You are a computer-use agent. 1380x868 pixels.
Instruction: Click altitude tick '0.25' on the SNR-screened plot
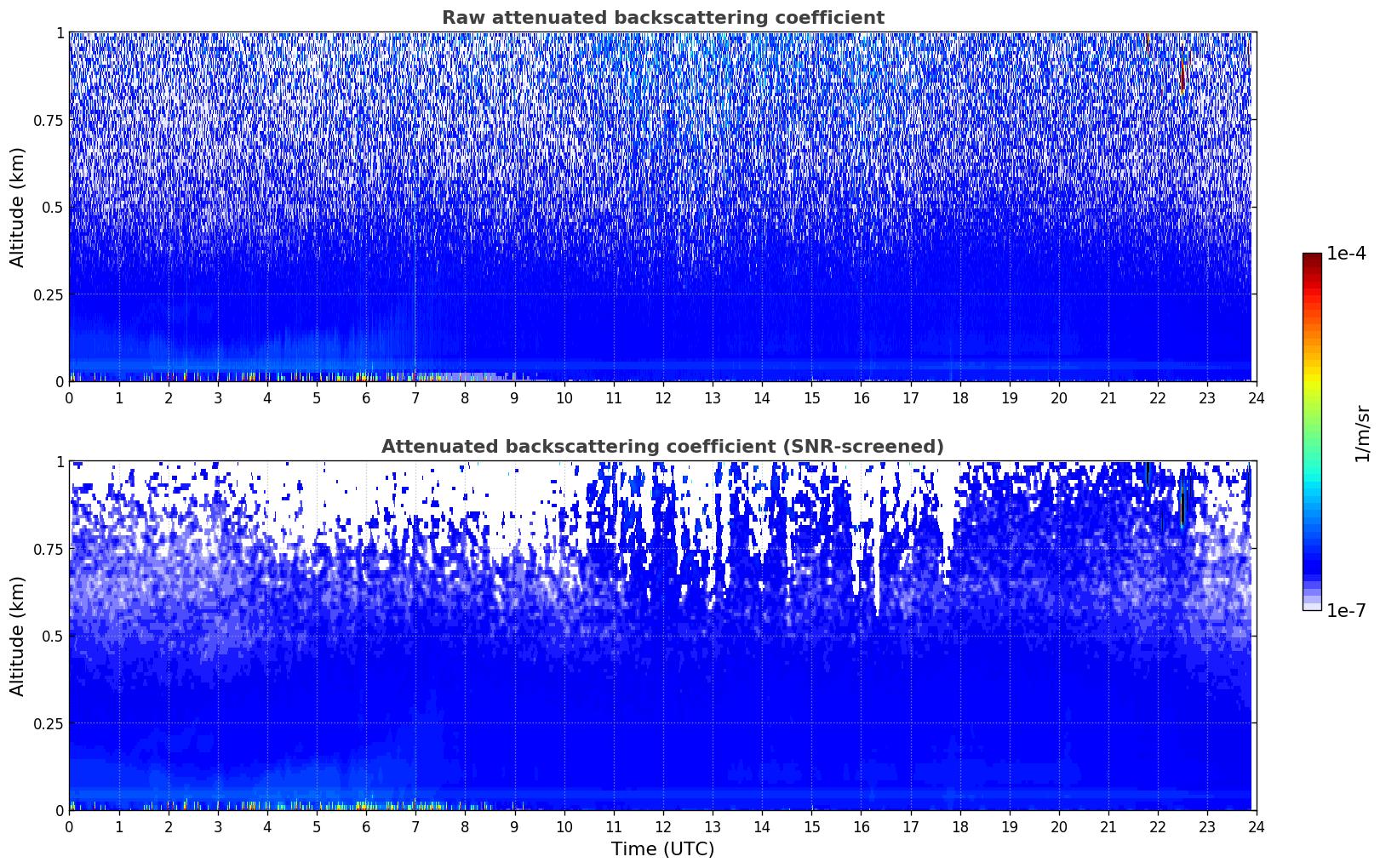[49, 723]
